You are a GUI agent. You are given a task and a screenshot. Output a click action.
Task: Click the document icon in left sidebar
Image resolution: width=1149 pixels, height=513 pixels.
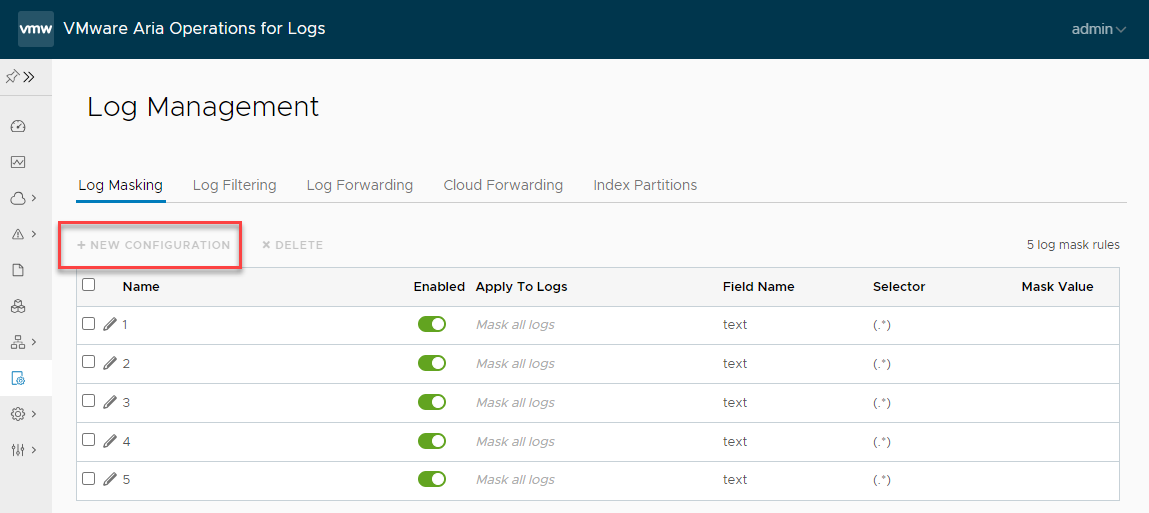(x=17, y=270)
